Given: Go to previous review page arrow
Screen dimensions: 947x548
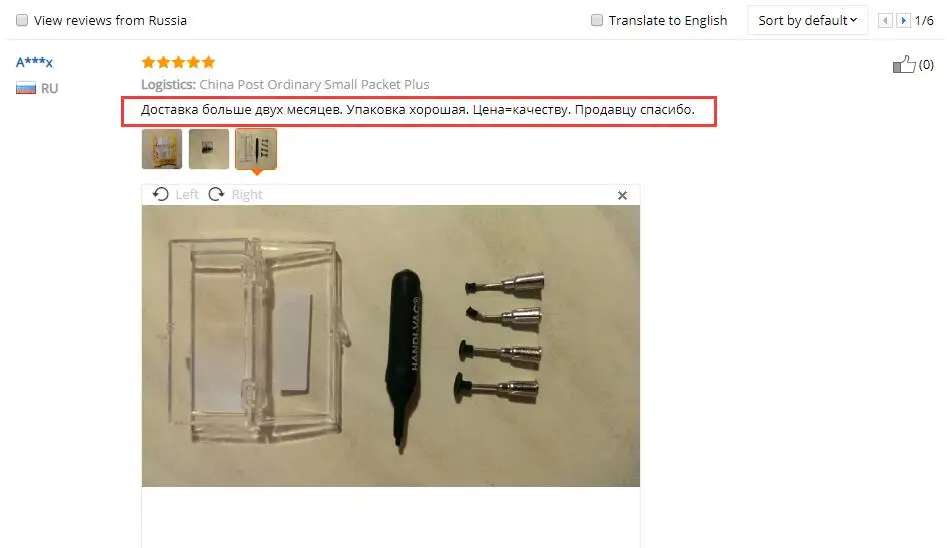Looking at the screenshot, I should (885, 21).
